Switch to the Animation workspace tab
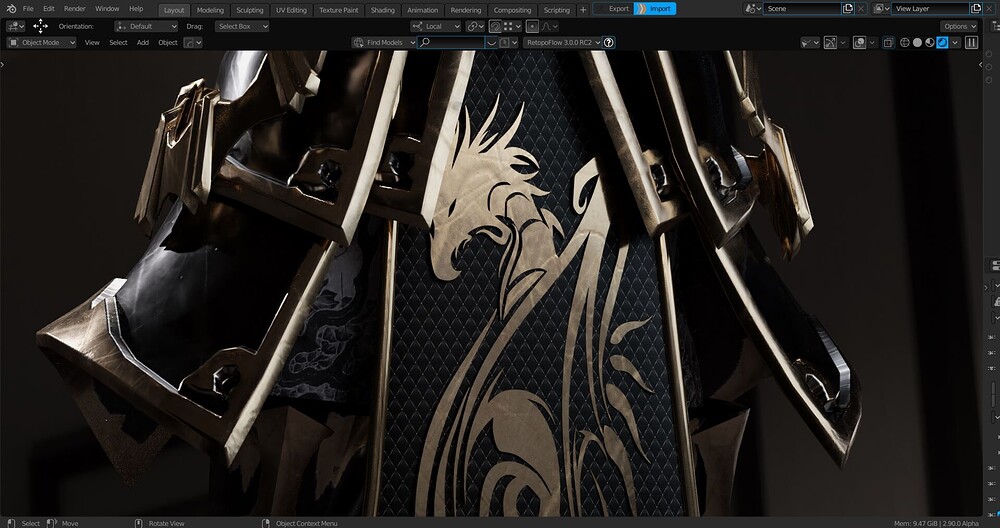This screenshot has width=1000, height=528. click(x=422, y=10)
